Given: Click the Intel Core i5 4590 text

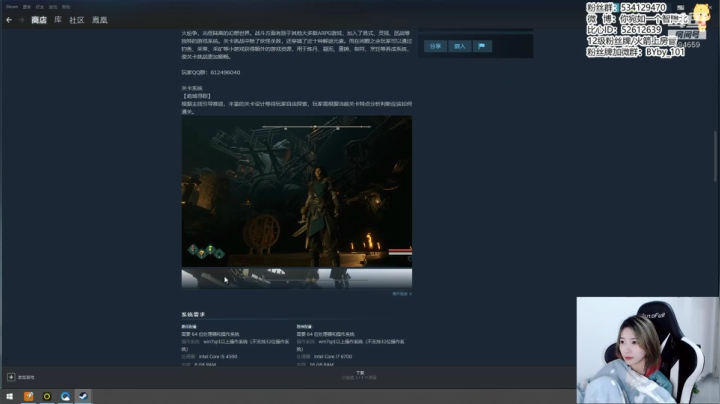Looking at the screenshot, I should coord(218,356).
